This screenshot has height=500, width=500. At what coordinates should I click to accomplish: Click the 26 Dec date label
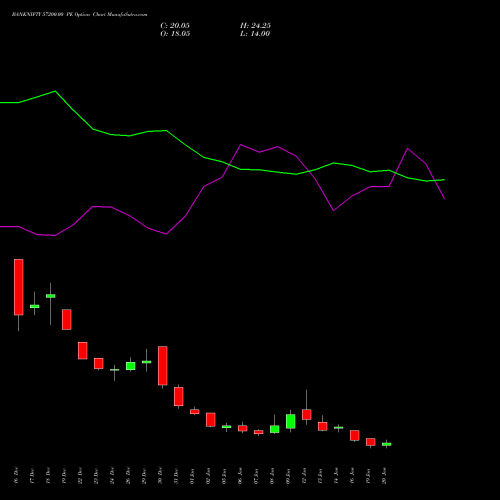[x=128, y=475]
